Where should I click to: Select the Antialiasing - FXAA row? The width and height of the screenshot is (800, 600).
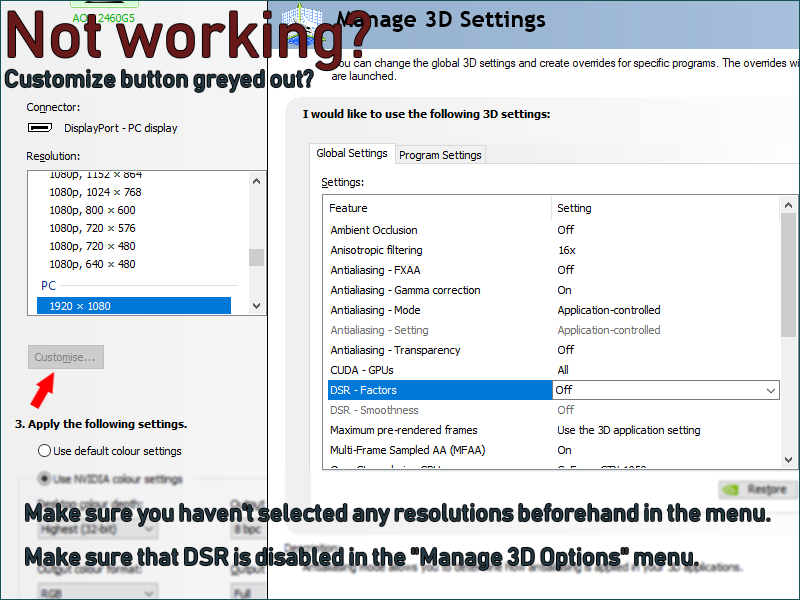click(553, 270)
